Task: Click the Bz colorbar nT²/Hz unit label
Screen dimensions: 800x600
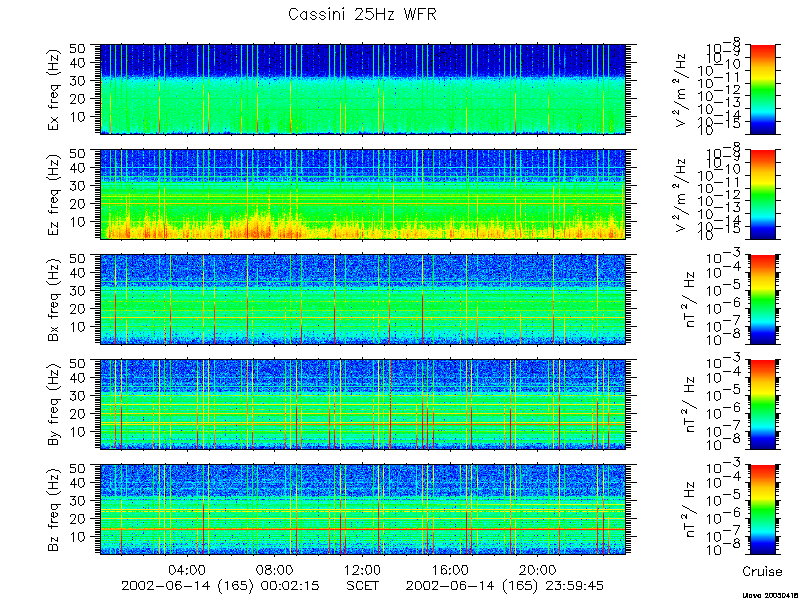Action: (689, 509)
